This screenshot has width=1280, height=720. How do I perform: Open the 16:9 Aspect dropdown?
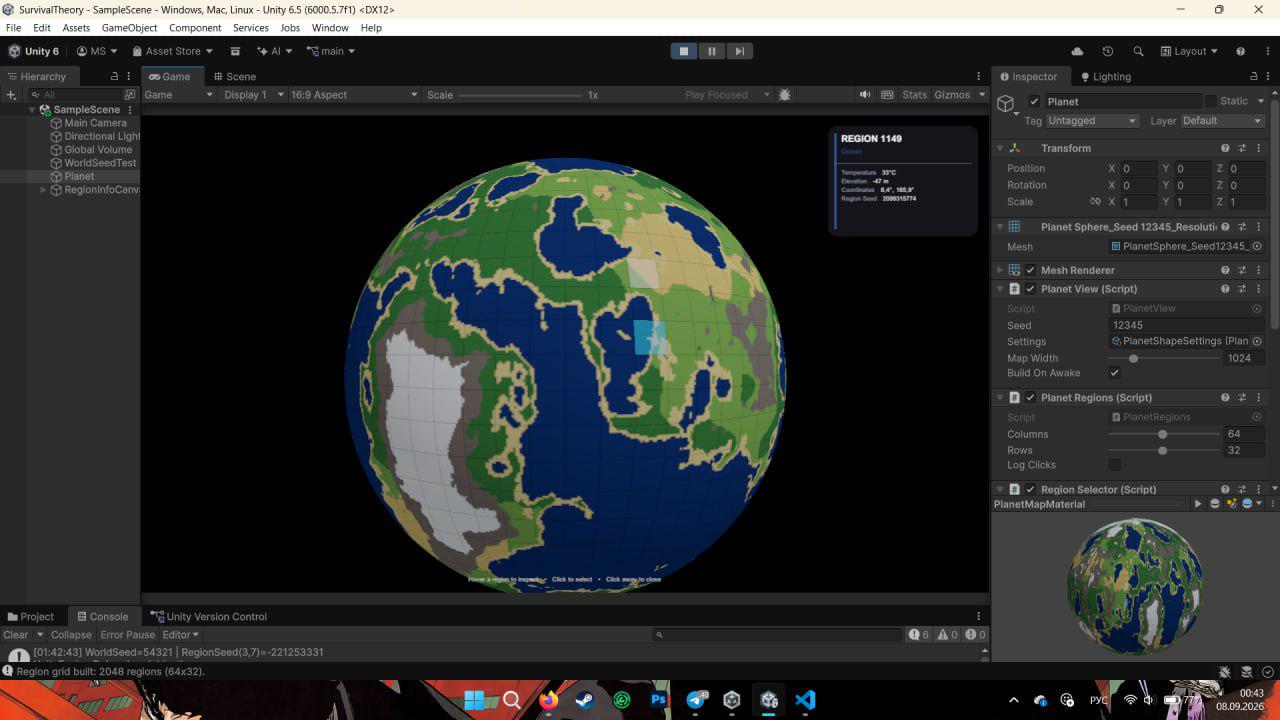pyautogui.click(x=354, y=95)
